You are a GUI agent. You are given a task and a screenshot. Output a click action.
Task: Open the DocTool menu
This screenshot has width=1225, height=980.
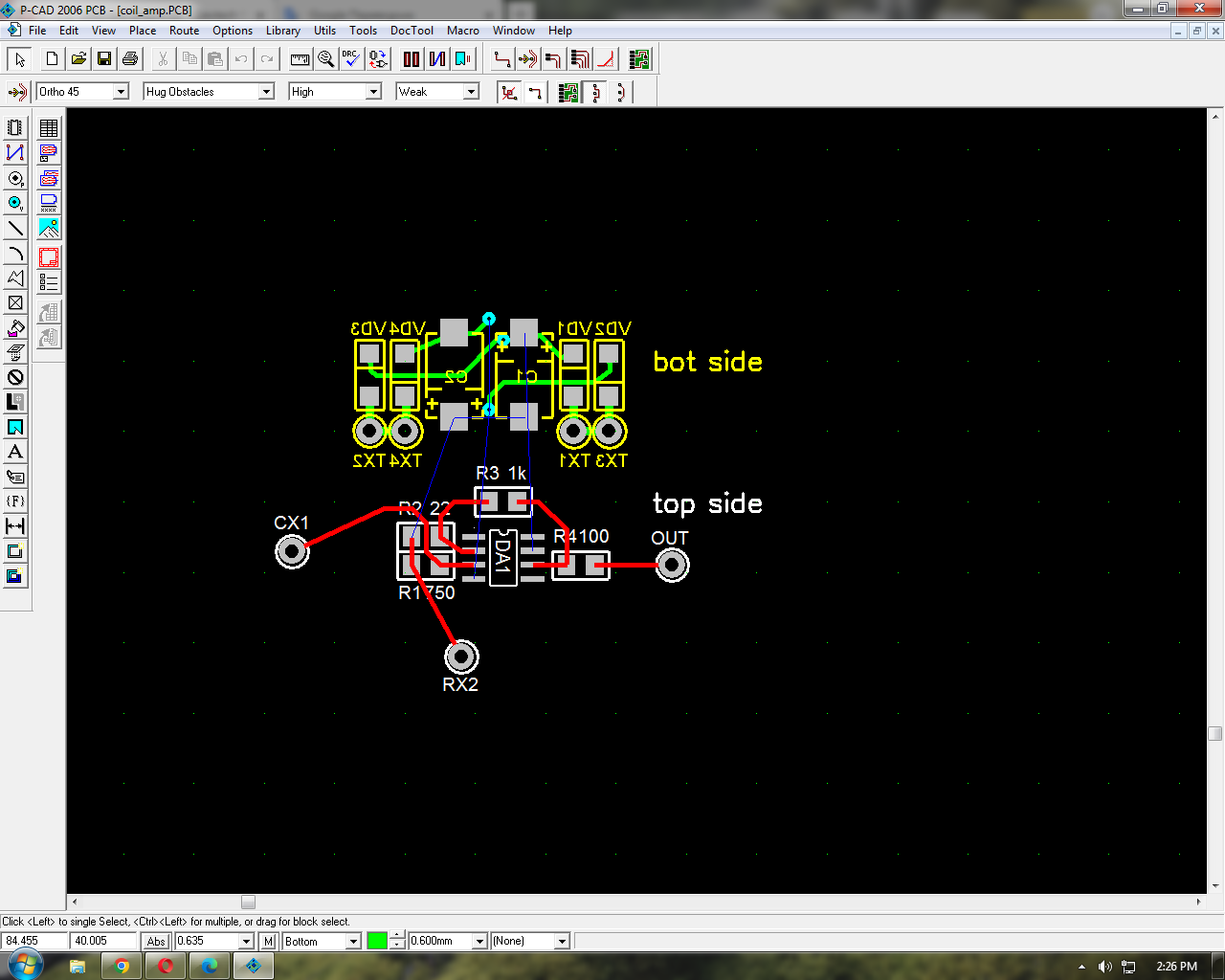click(412, 31)
